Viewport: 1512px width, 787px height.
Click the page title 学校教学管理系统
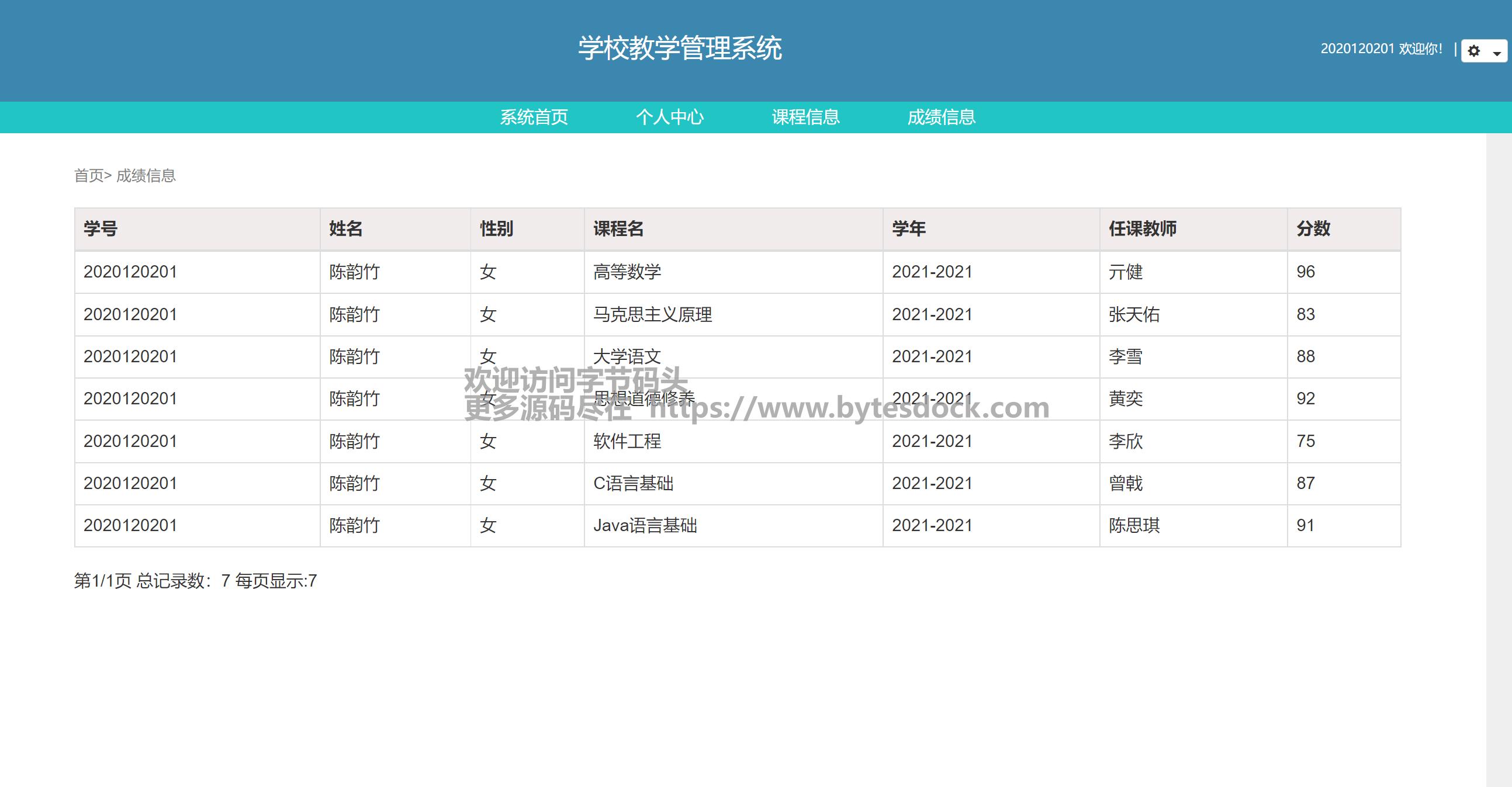click(680, 48)
